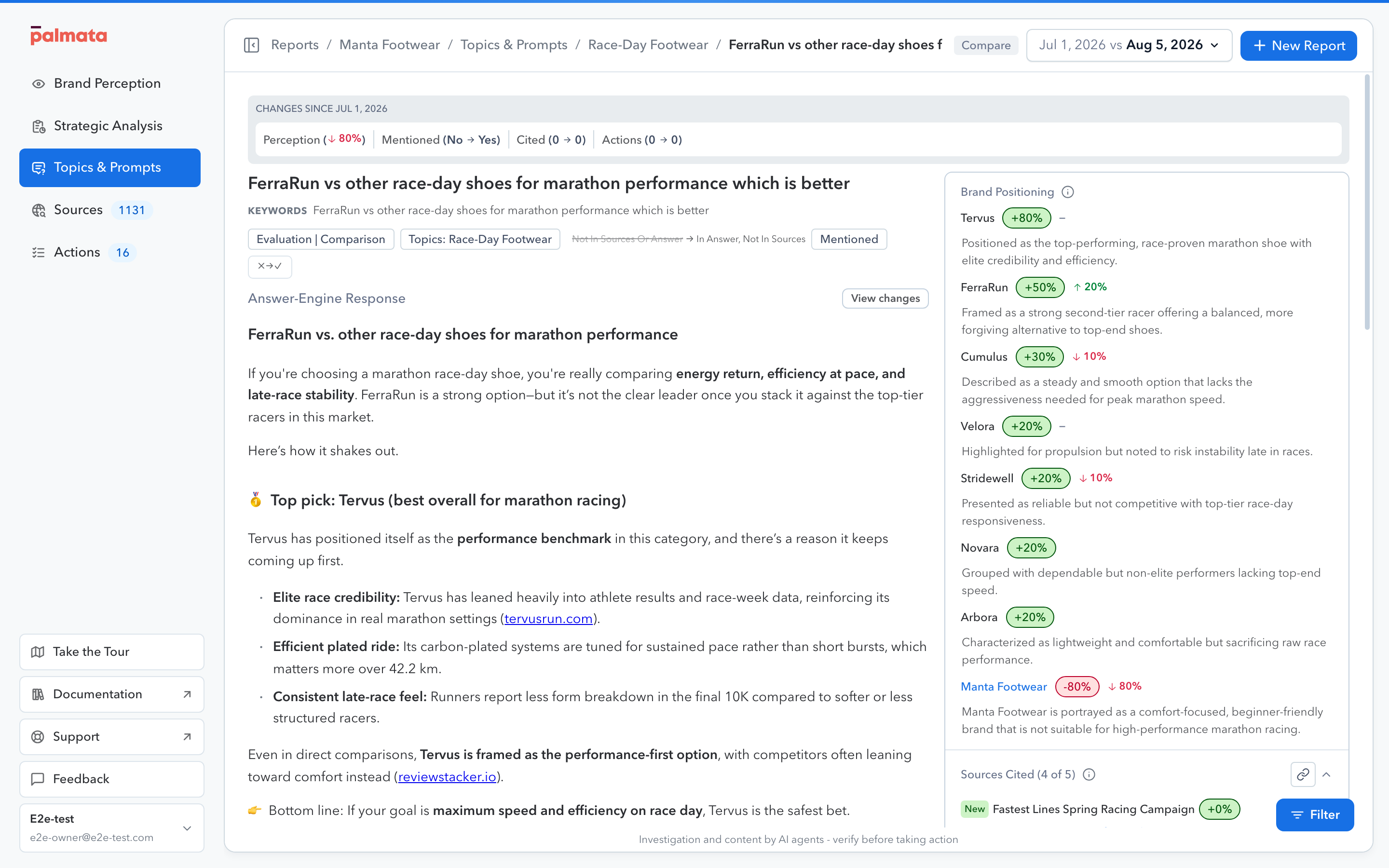Image resolution: width=1389 pixels, height=868 pixels.
Task: Click the Brand Perception eye icon
Action: click(x=39, y=84)
